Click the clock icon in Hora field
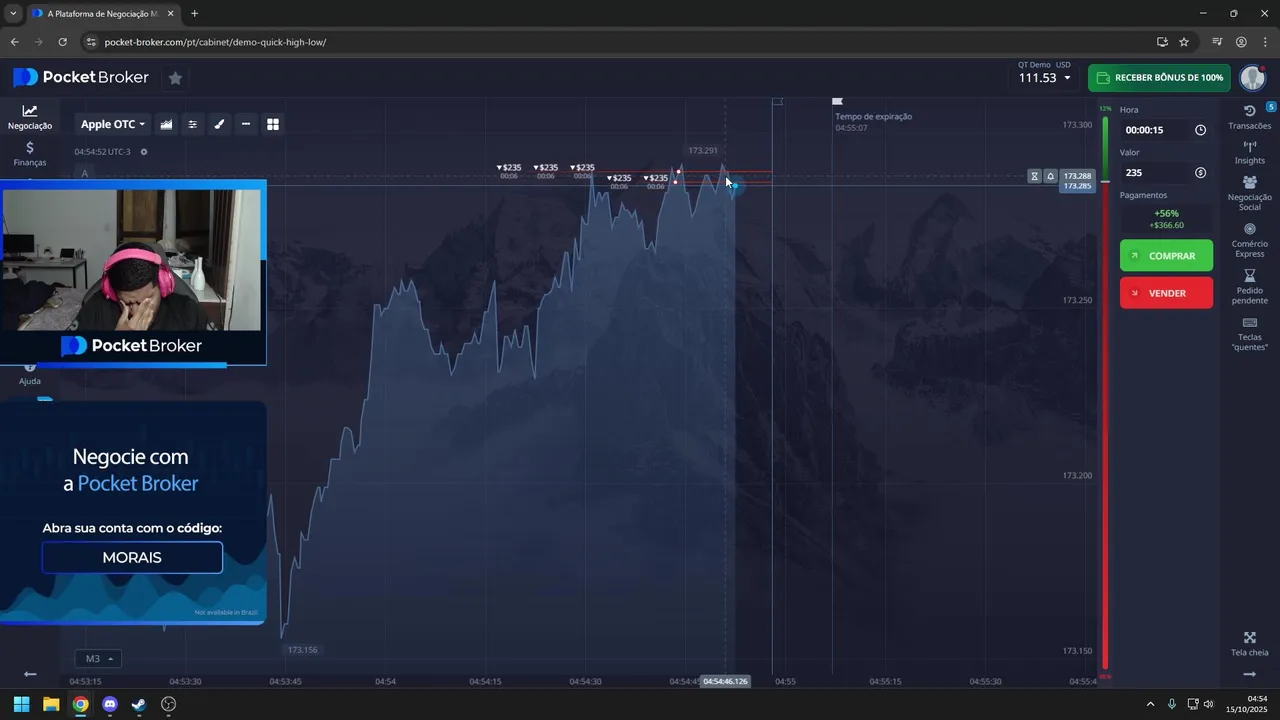 pyautogui.click(x=1200, y=130)
